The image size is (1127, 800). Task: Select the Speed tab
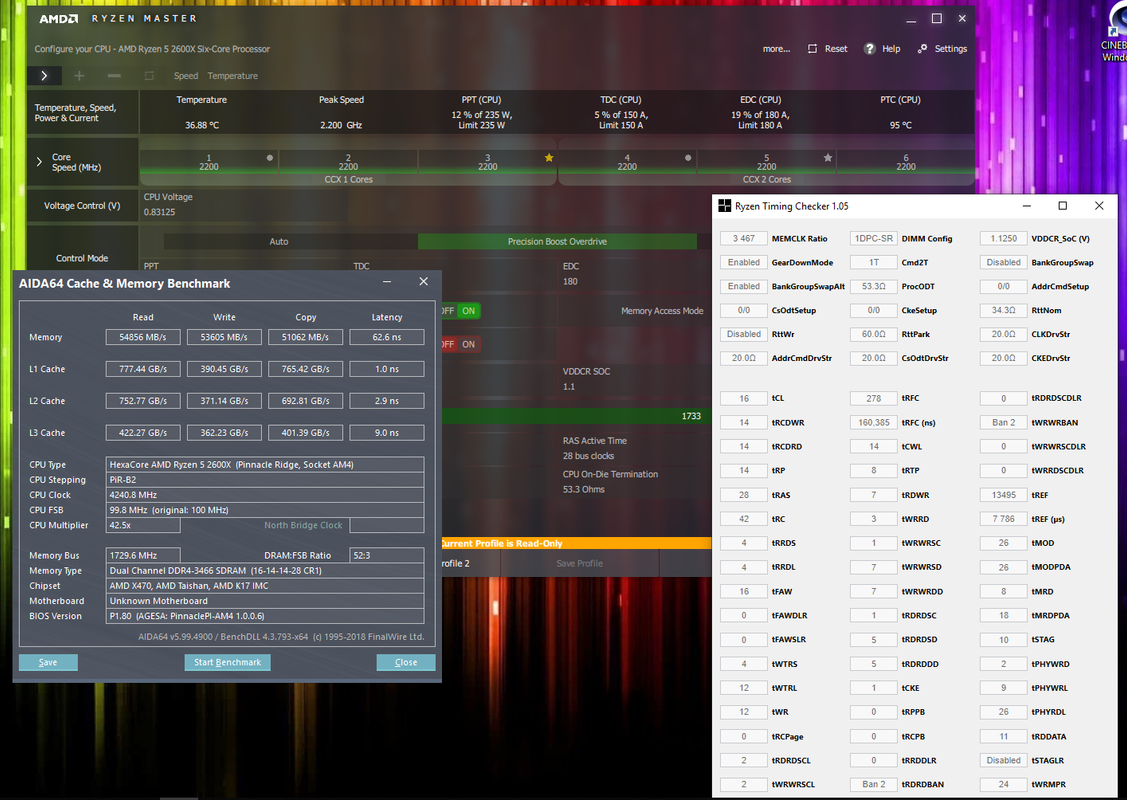(185, 75)
